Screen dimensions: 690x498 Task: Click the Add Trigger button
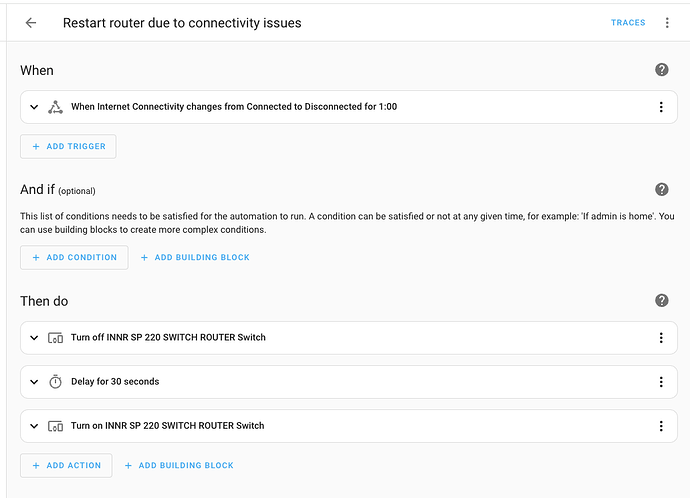coord(68,146)
